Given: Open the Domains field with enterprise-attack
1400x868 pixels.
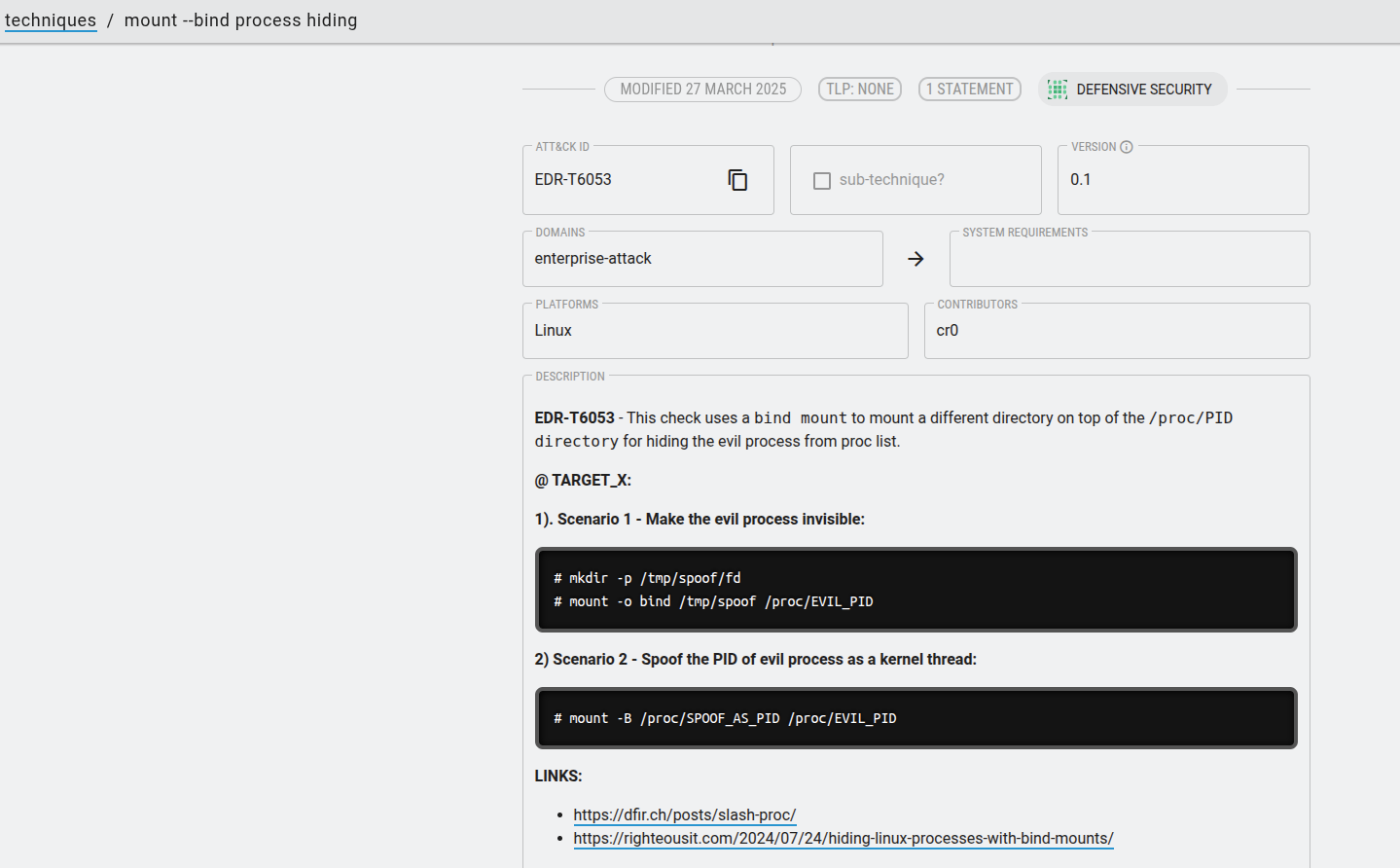Looking at the screenshot, I should (701, 259).
